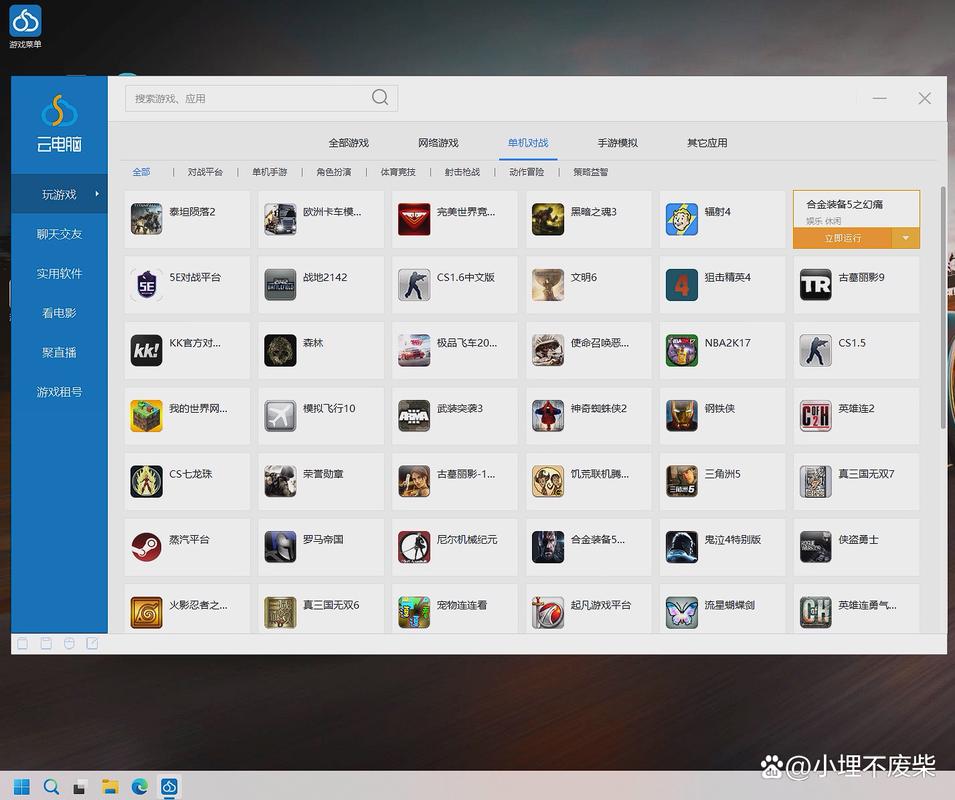Filter by 射击枪战 category

[462, 172]
